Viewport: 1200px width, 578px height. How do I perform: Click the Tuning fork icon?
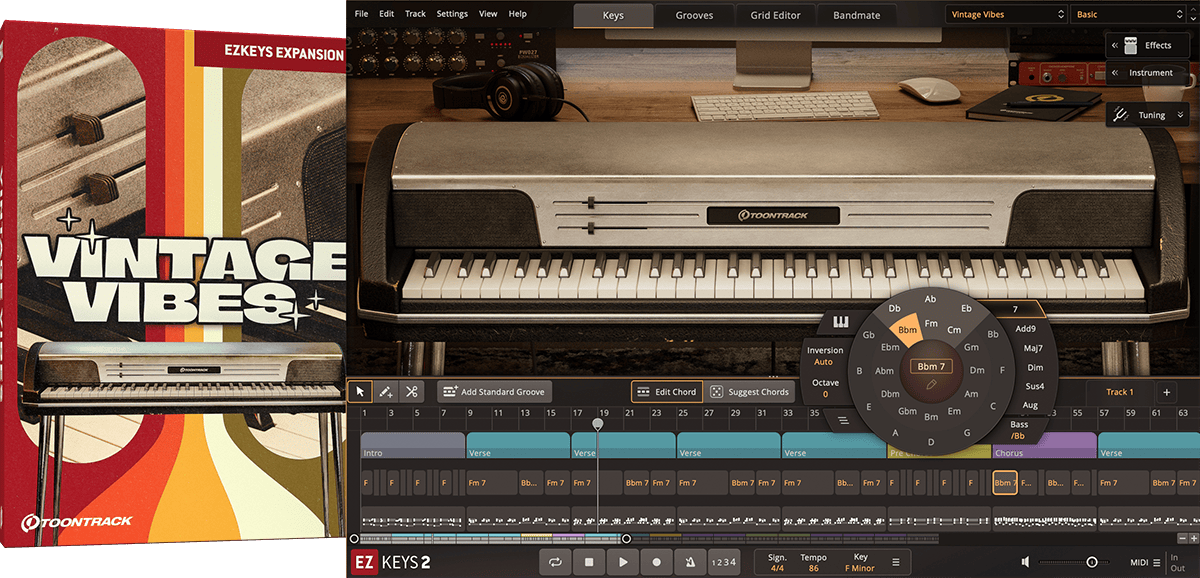point(1119,114)
